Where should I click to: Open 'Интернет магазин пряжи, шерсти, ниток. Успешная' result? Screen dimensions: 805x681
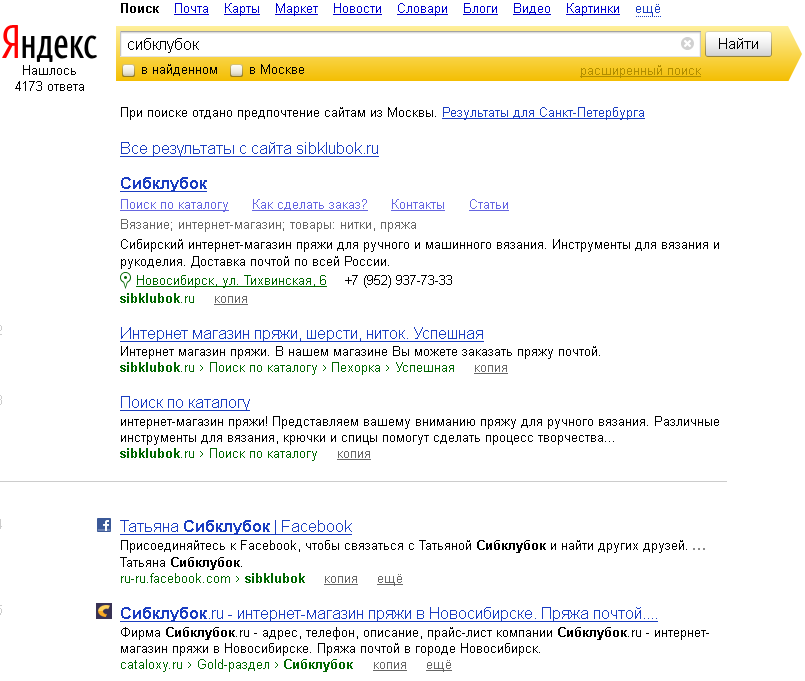point(302,334)
